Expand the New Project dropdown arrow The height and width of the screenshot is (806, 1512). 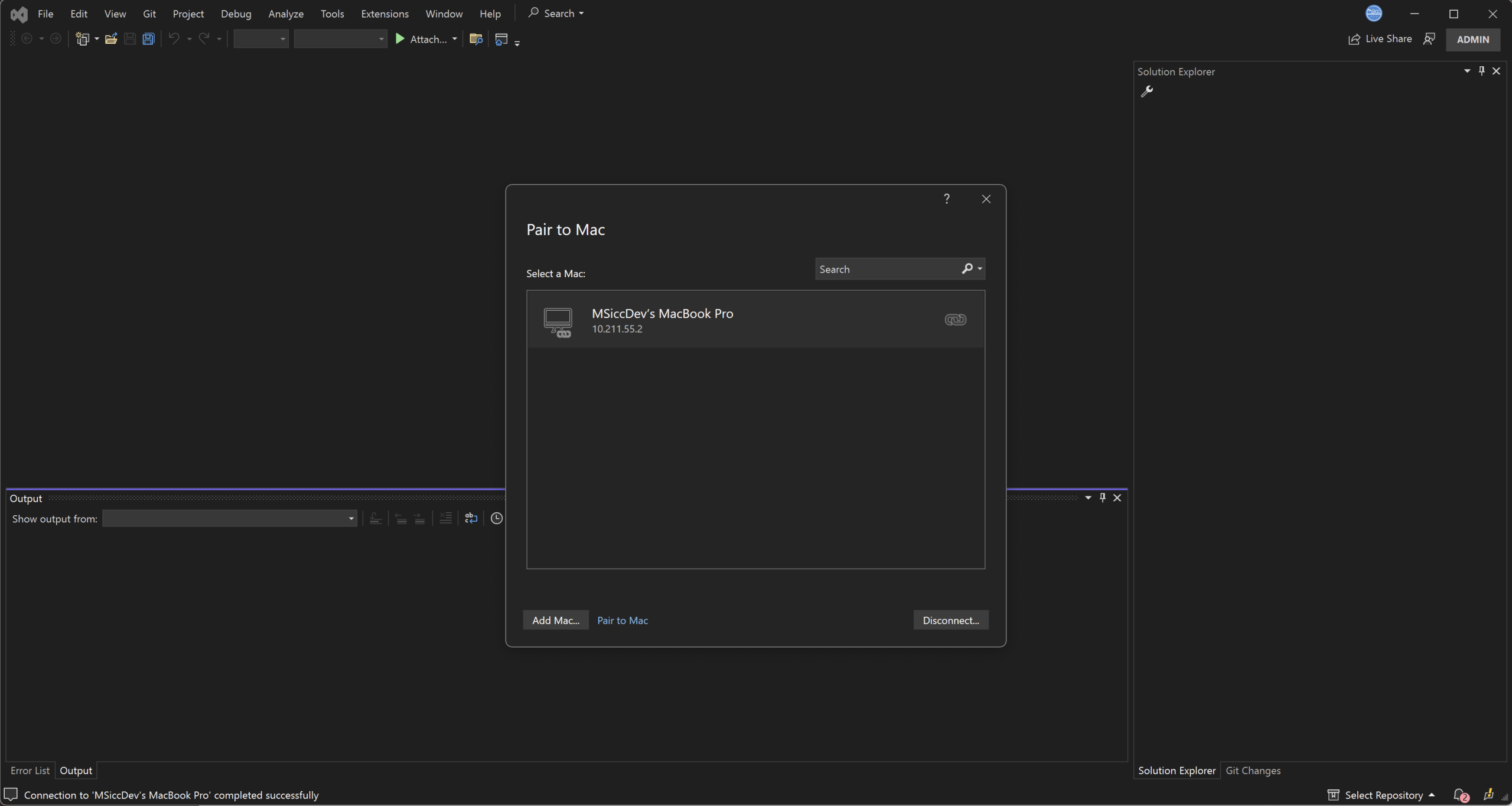(97, 39)
